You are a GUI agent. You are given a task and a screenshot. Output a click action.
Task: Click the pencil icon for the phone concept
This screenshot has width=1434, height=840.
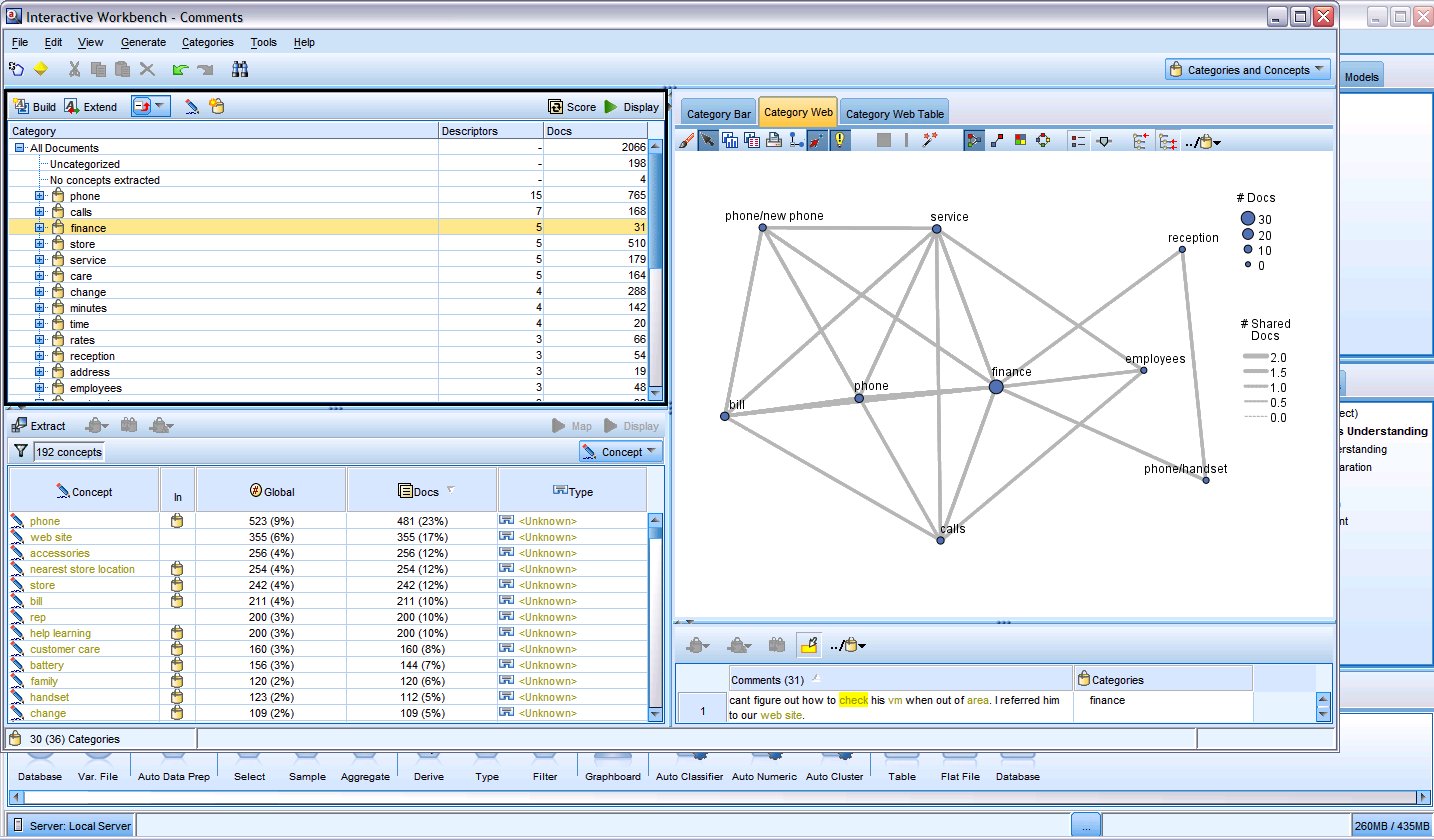17,521
